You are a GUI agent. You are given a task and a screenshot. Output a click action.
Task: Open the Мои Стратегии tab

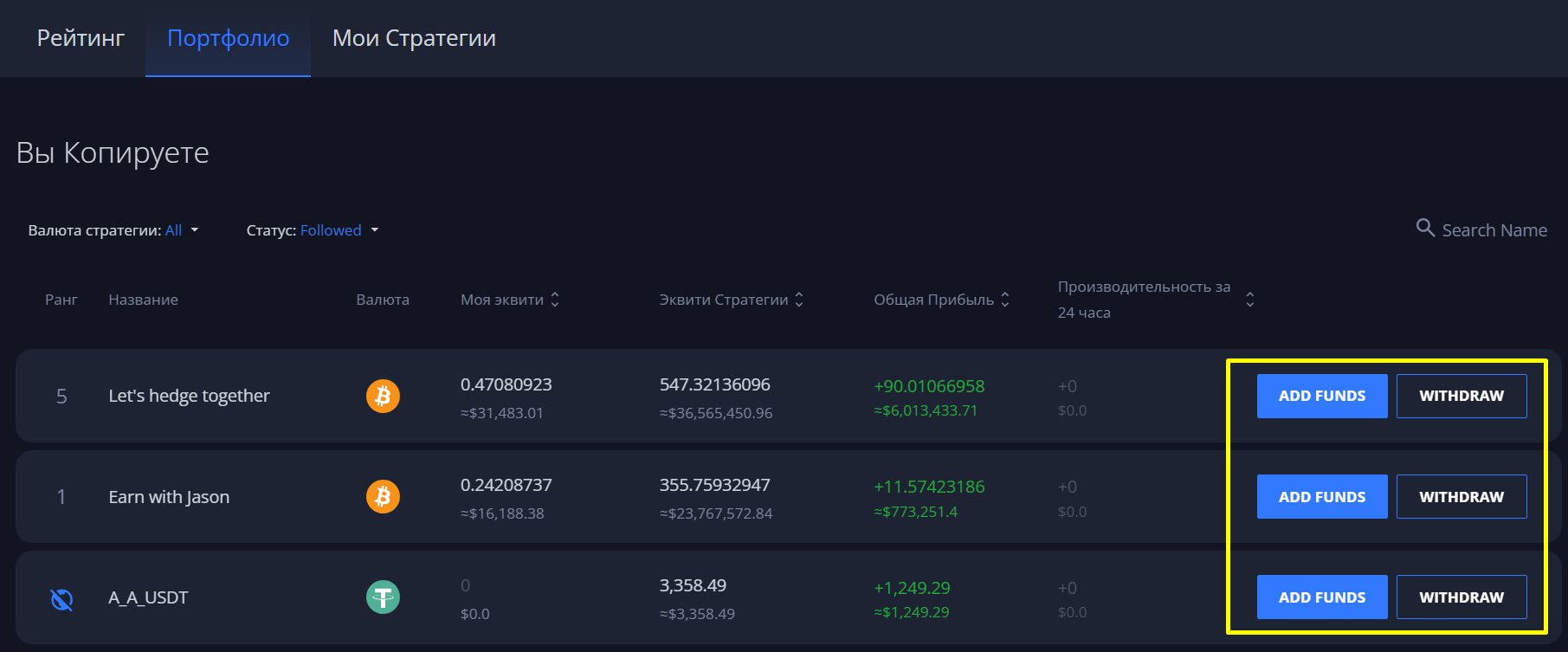[x=414, y=38]
